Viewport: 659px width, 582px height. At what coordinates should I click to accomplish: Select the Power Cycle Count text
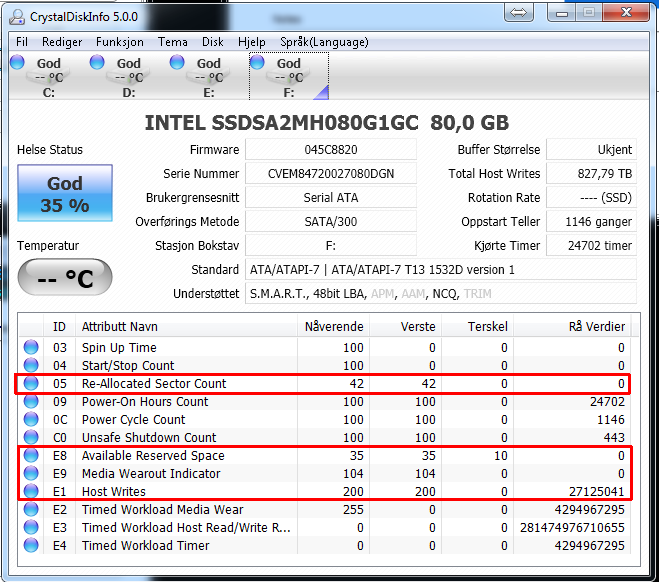click(133, 419)
